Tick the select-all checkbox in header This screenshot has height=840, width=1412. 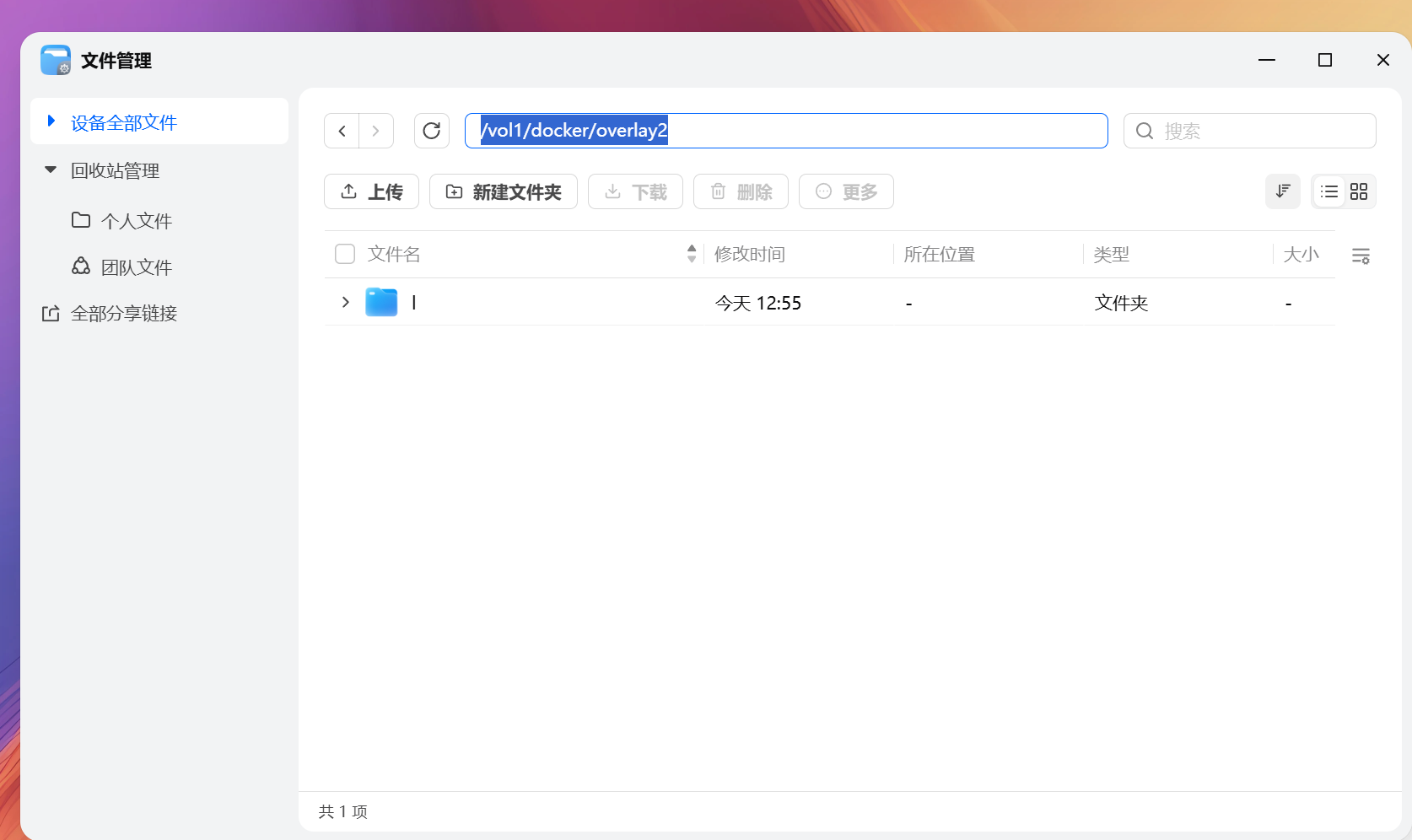pyautogui.click(x=345, y=254)
